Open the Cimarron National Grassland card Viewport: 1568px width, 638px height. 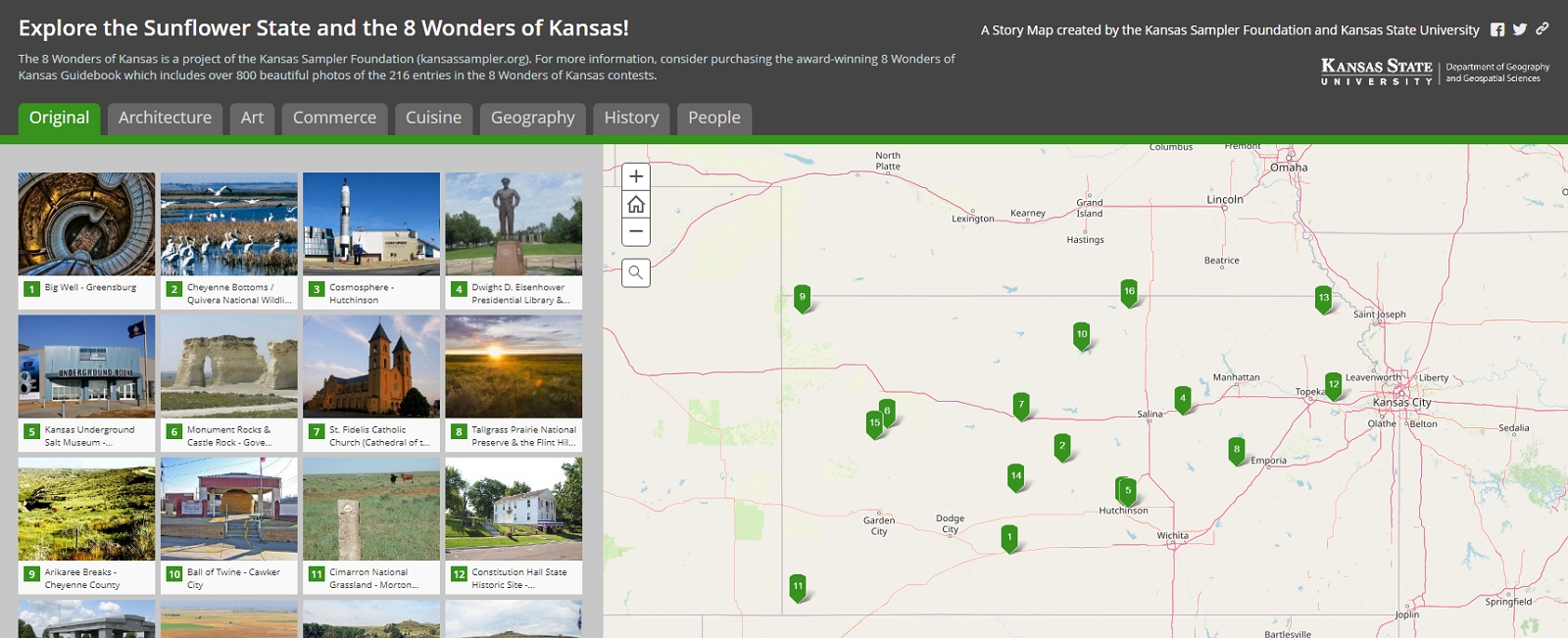371,526
